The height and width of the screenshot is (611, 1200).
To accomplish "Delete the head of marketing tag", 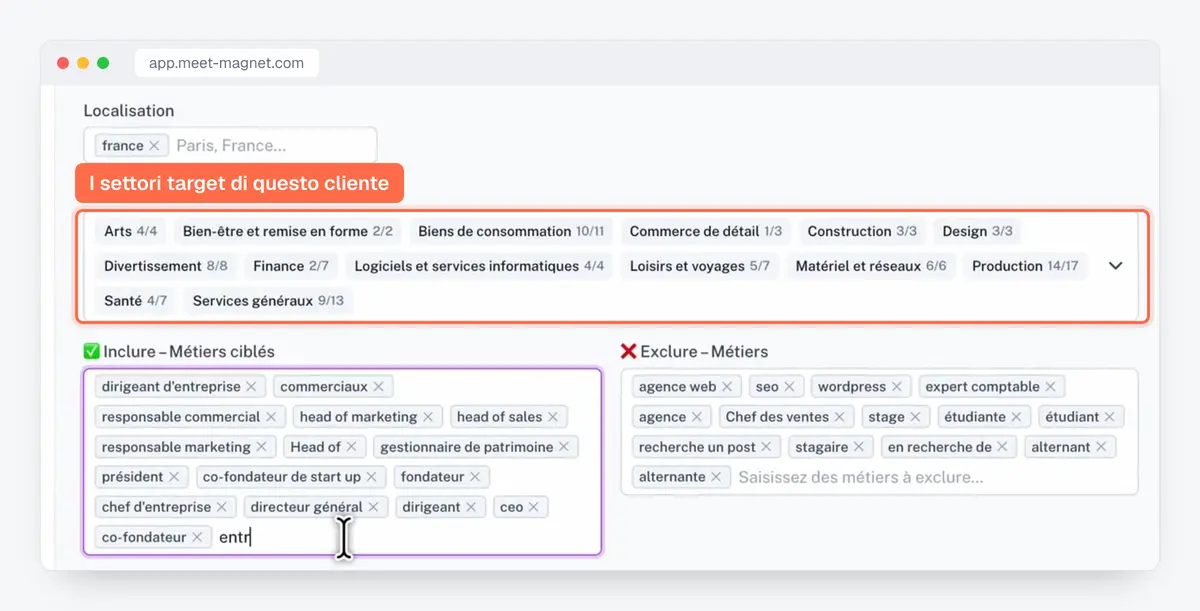I will click(x=428, y=417).
